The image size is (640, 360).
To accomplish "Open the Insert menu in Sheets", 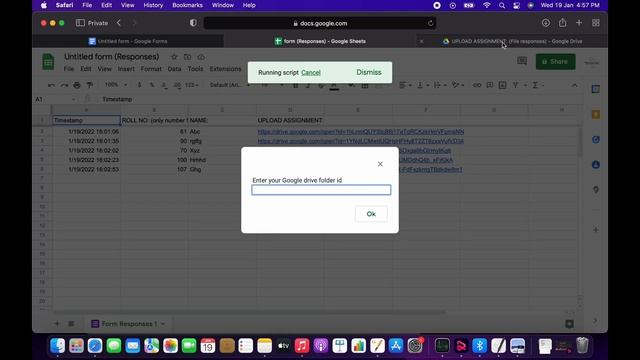I will coord(126,69).
